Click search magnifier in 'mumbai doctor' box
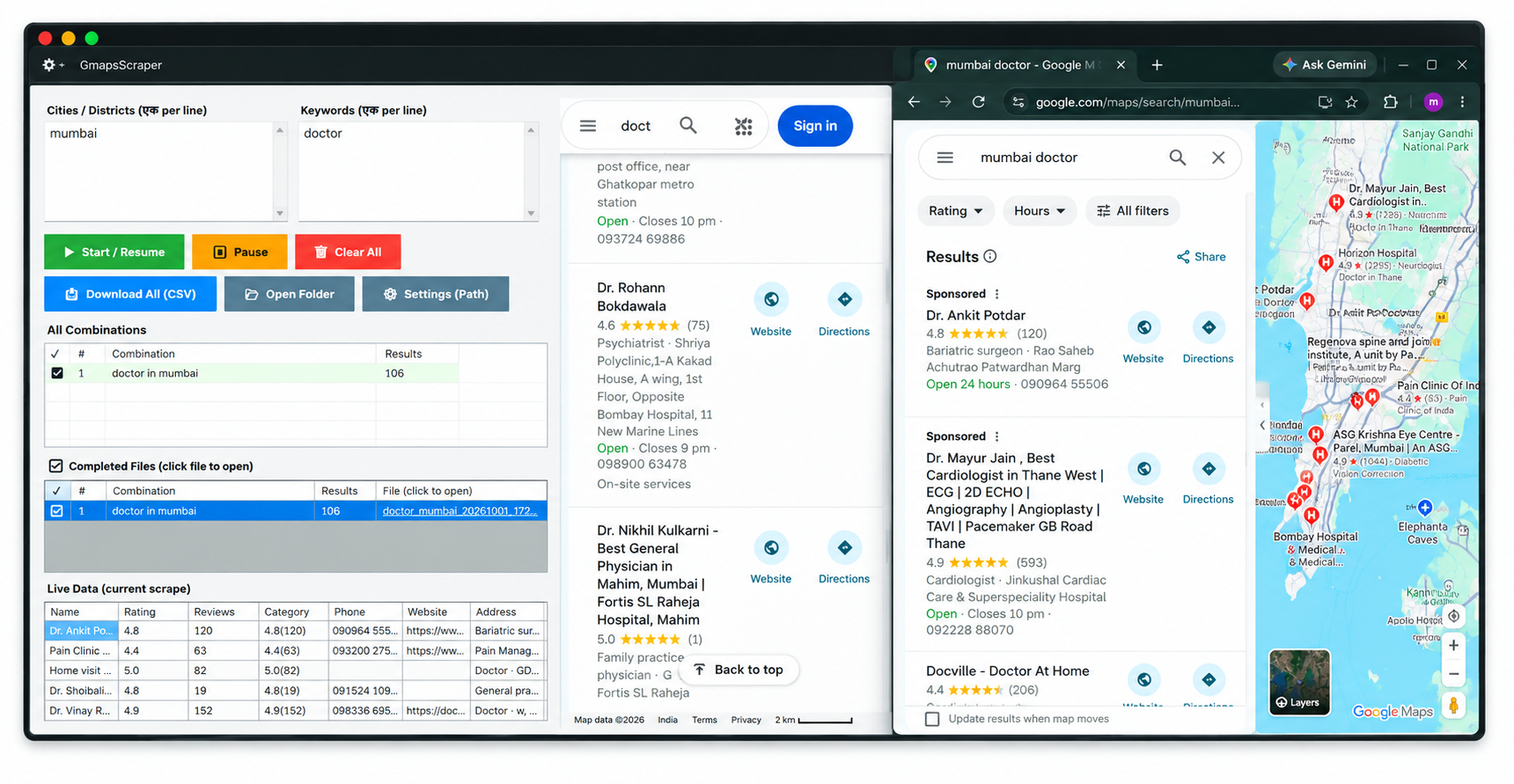The height and width of the screenshot is (784, 1514). pyautogui.click(x=1178, y=158)
